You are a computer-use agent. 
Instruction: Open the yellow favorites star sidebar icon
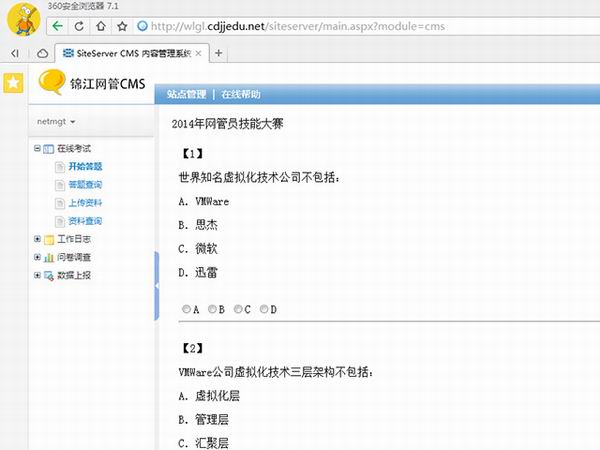coord(13,84)
